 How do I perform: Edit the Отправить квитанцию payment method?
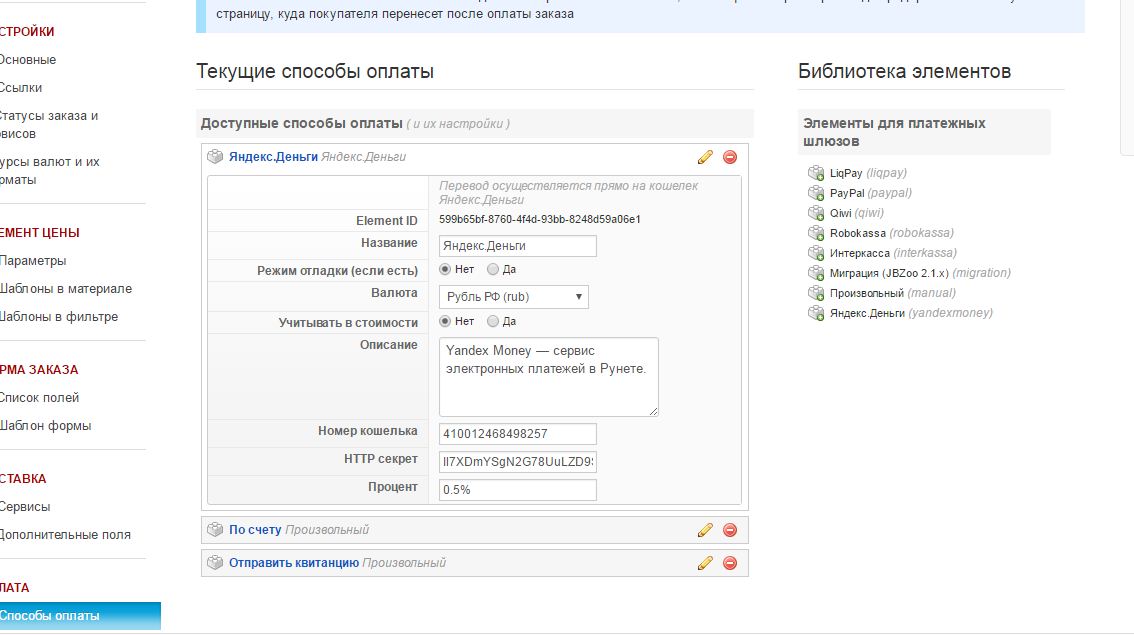[x=705, y=563]
